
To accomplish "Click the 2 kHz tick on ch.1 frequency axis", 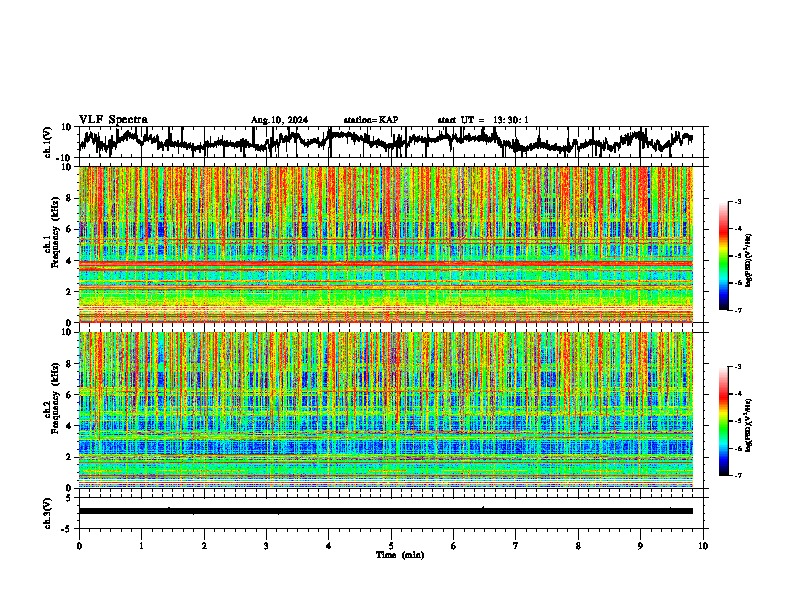I will pos(69,292).
